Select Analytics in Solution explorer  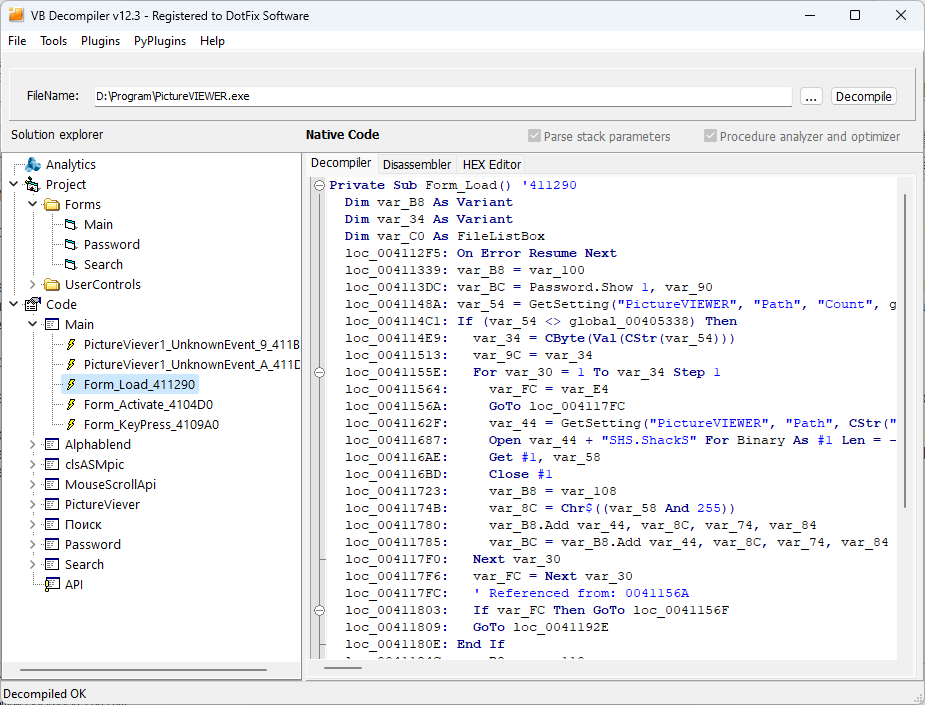point(71,165)
